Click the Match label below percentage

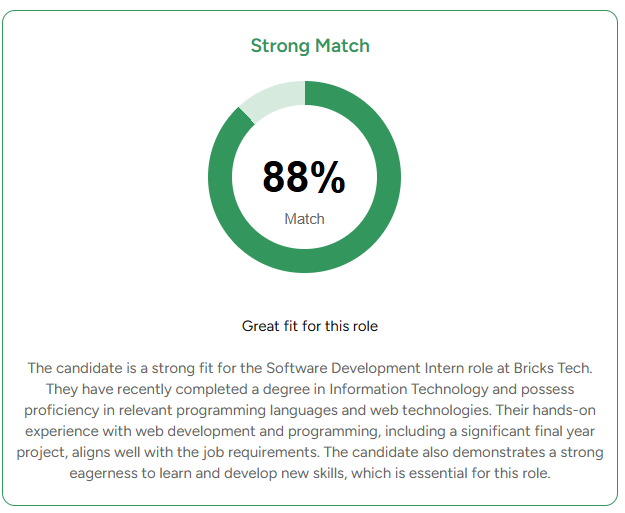[x=304, y=219]
